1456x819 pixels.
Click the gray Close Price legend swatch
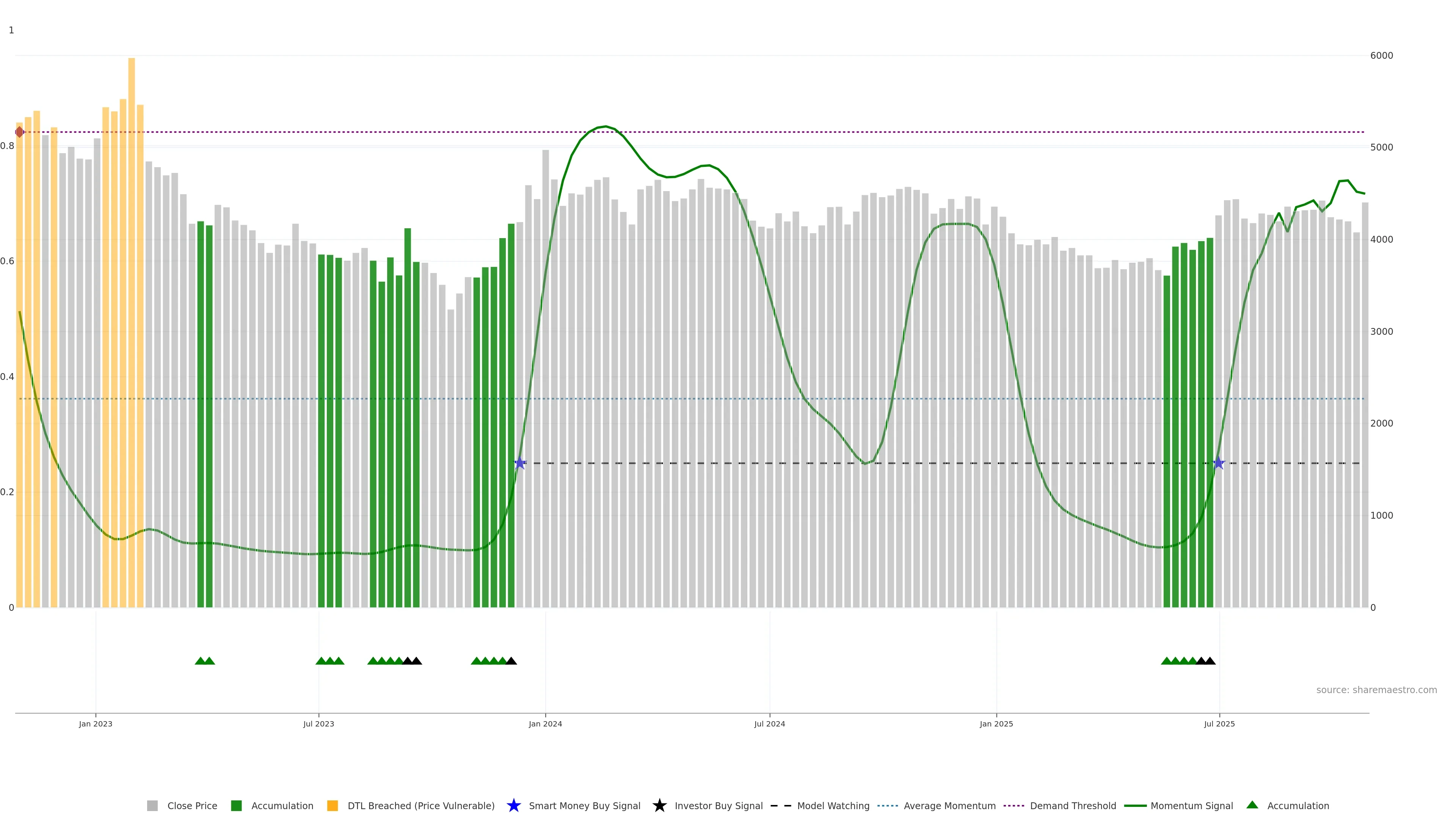click(x=152, y=805)
